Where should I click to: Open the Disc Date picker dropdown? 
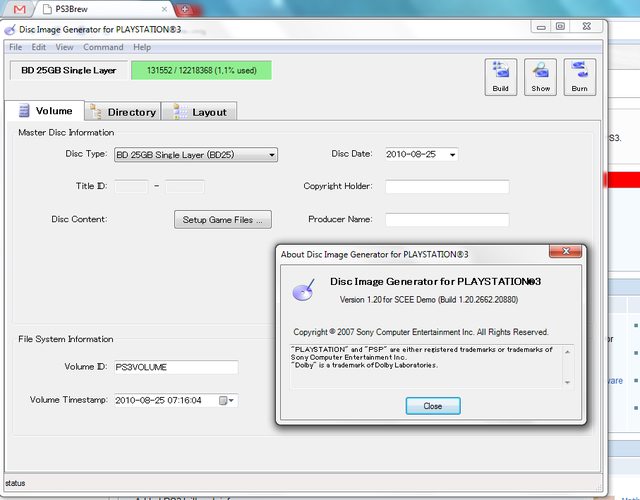pos(453,155)
